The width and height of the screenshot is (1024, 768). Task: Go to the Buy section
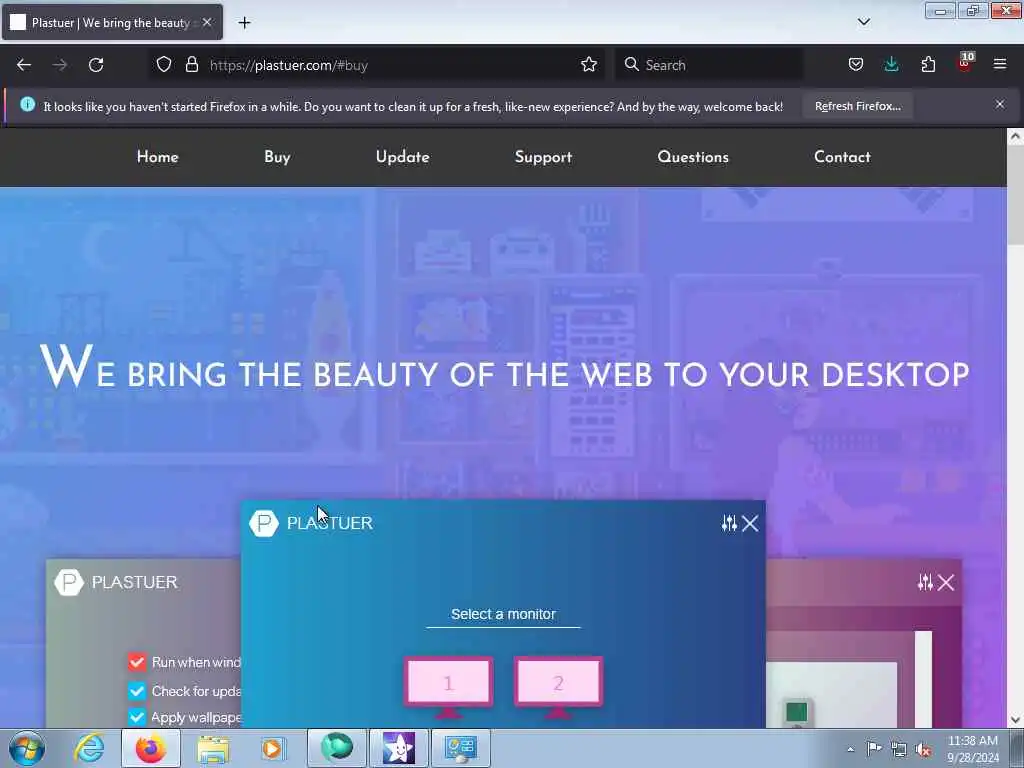coord(277,157)
